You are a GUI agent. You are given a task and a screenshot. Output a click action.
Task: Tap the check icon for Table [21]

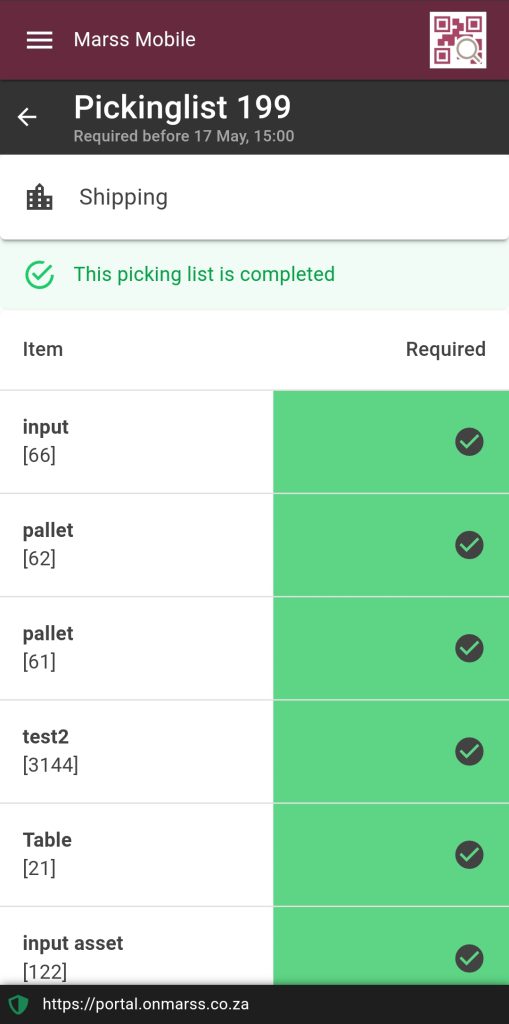click(469, 854)
